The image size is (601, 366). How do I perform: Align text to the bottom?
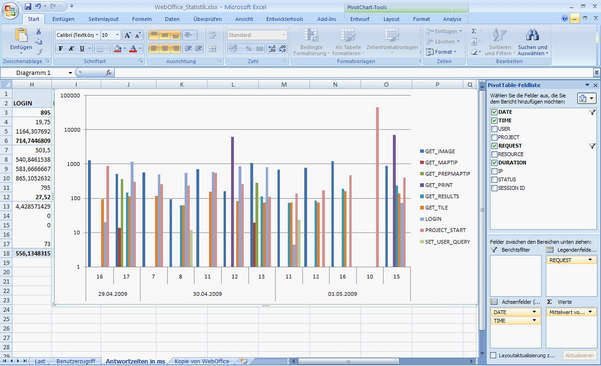tap(175, 35)
